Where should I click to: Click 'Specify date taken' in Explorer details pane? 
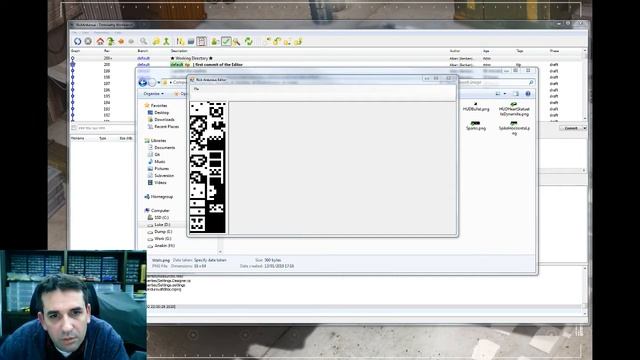coord(210,260)
